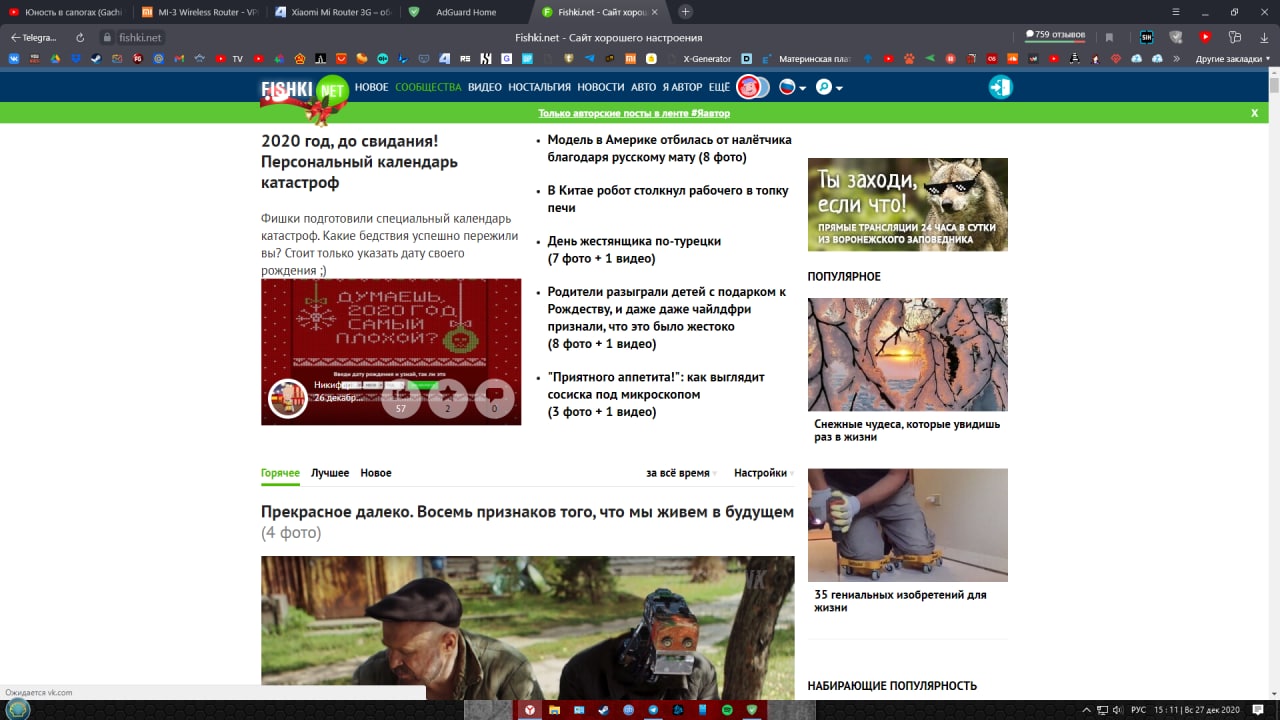This screenshot has height=720, width=1280.
Task: Open the 'Я АВТОР' menu item
Action: (x=682, y=87)
